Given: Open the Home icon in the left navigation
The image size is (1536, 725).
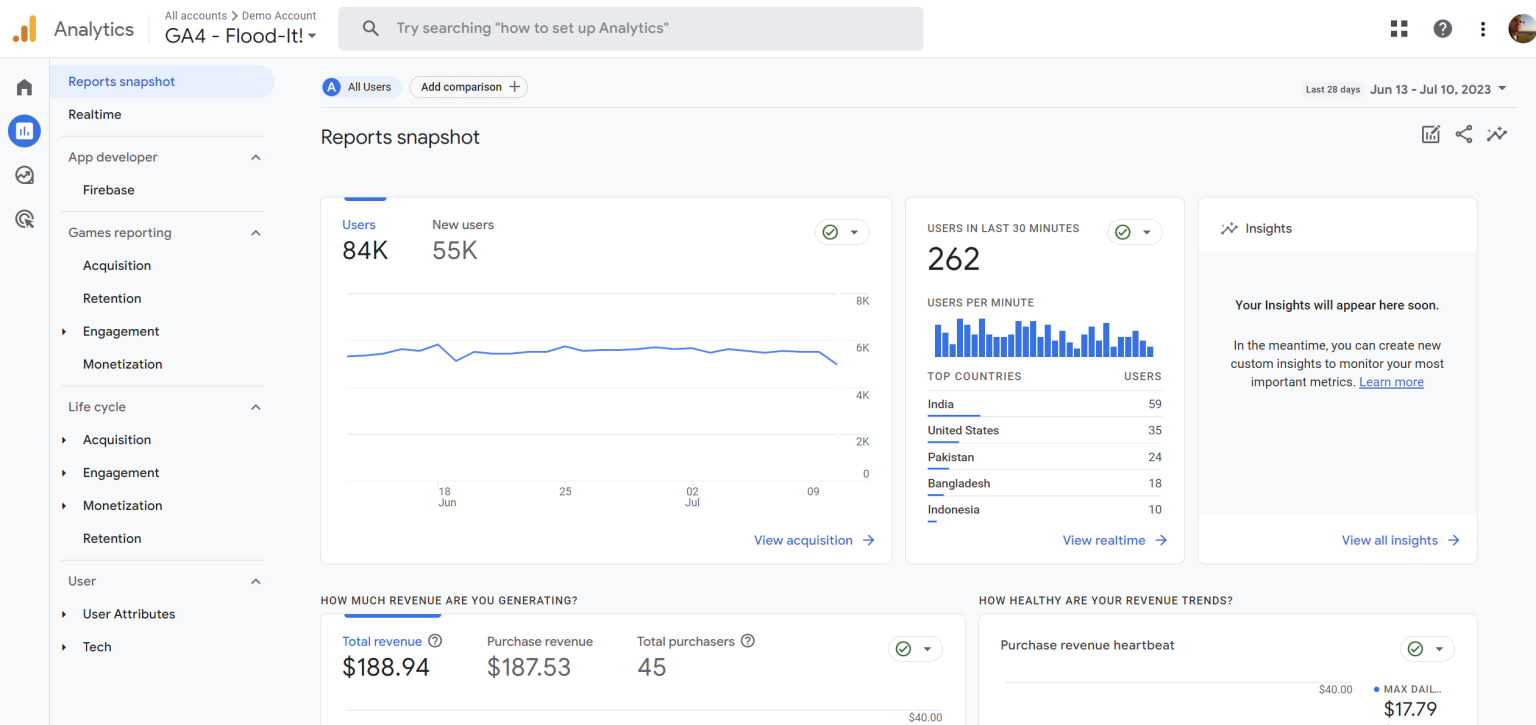Looking at the screenshot, I should click(x=24, y=87).
